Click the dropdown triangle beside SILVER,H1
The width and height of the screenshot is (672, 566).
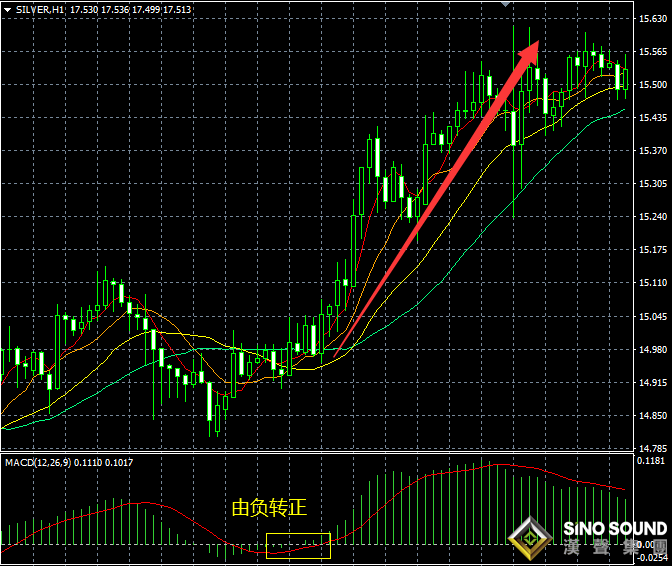click(7, 9)
